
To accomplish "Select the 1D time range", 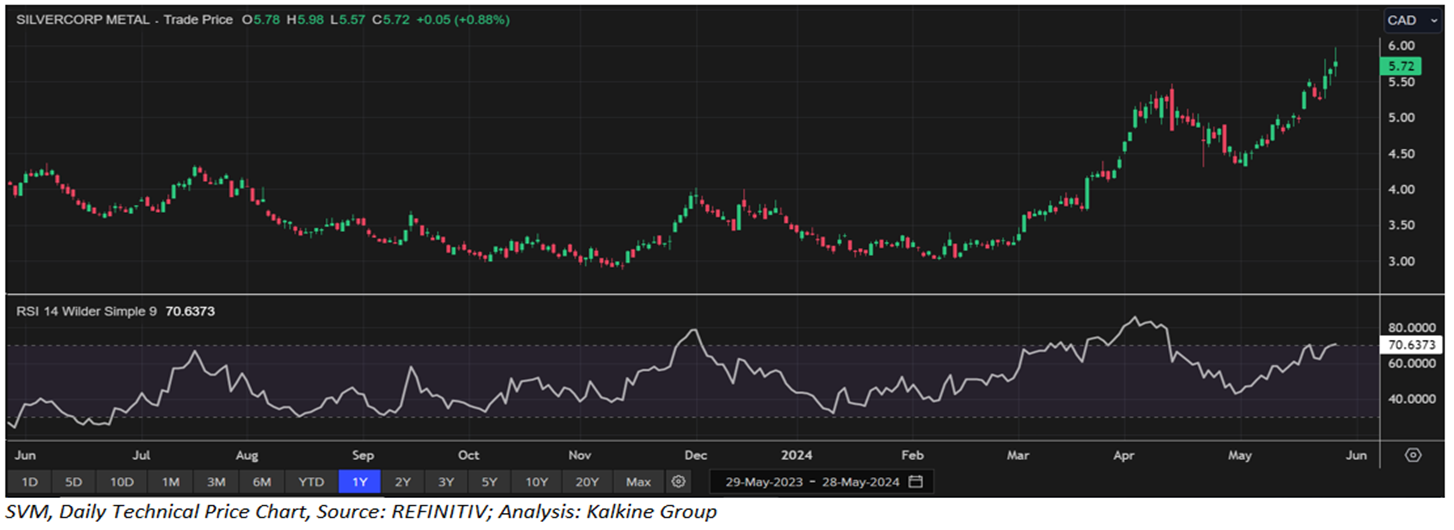I will (30, 482).
